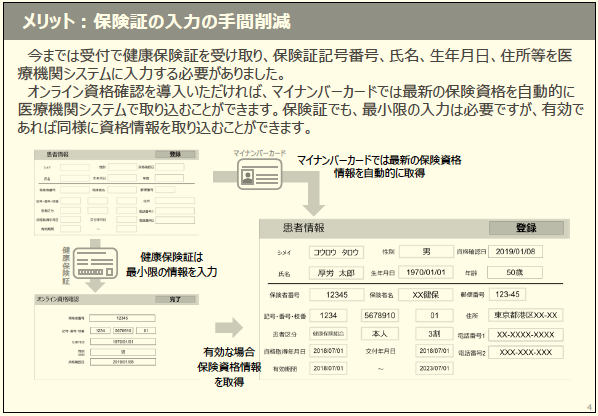Click the slide title メリット banner
This screenshot has width=598, height=416.
[x=299, y=21]
